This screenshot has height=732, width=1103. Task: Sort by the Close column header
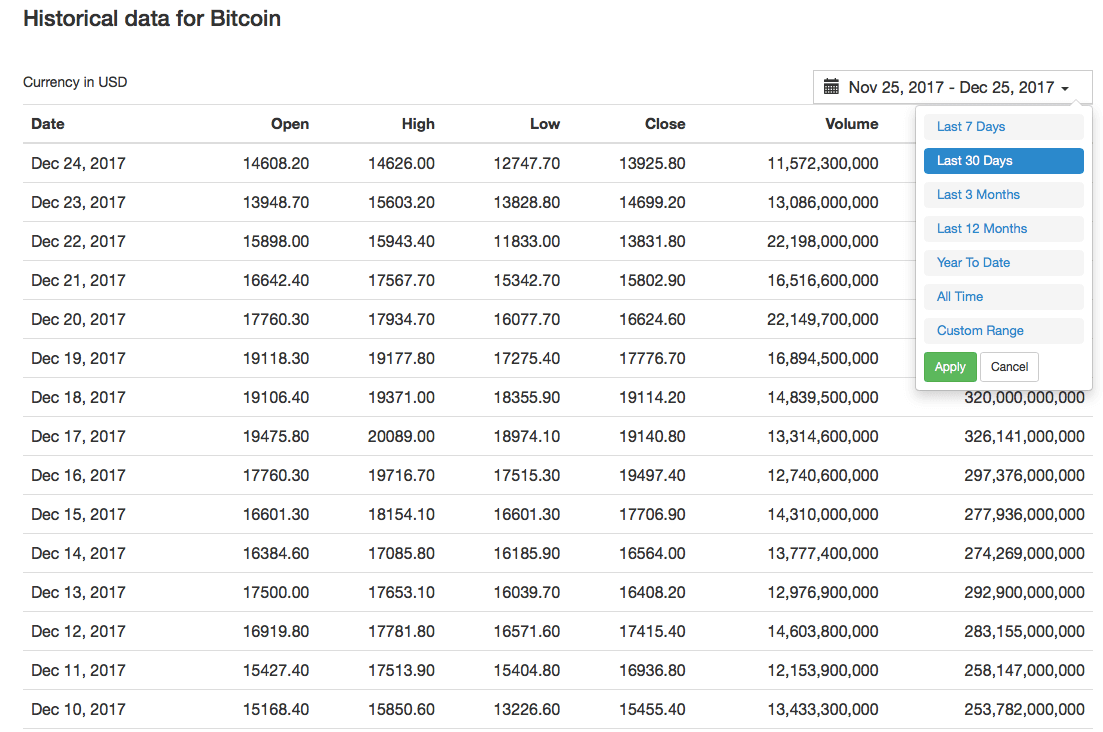[665, 124]
